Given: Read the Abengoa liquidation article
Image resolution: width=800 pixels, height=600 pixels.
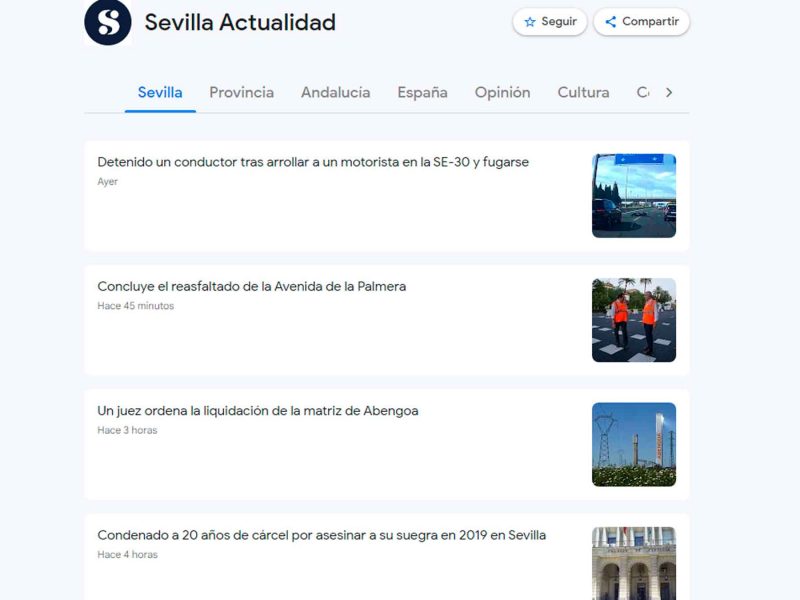Looking at the screenshot, I should [x=258, y=411].
